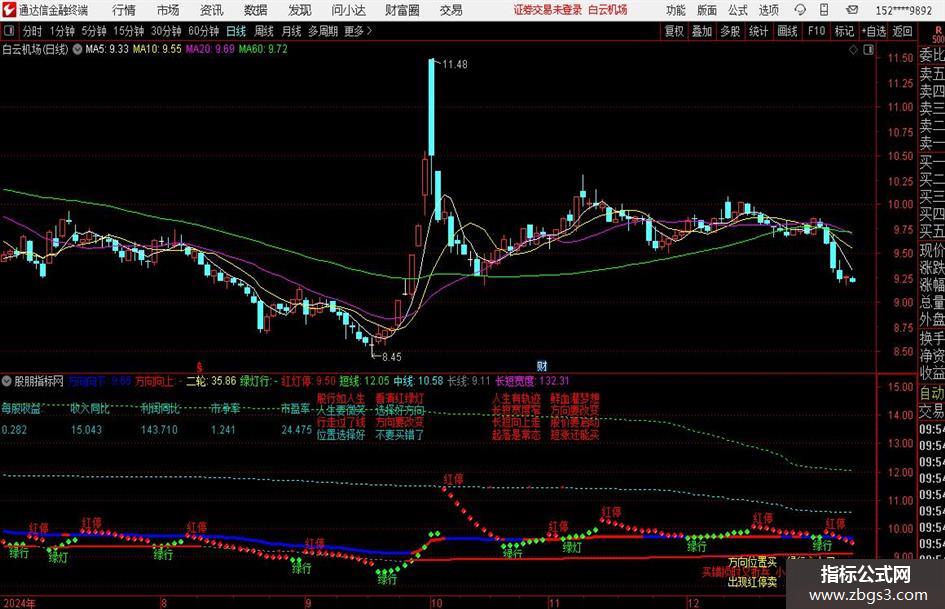
Task: Click the red R 500 badge at top right
Action: click(938, 34)
